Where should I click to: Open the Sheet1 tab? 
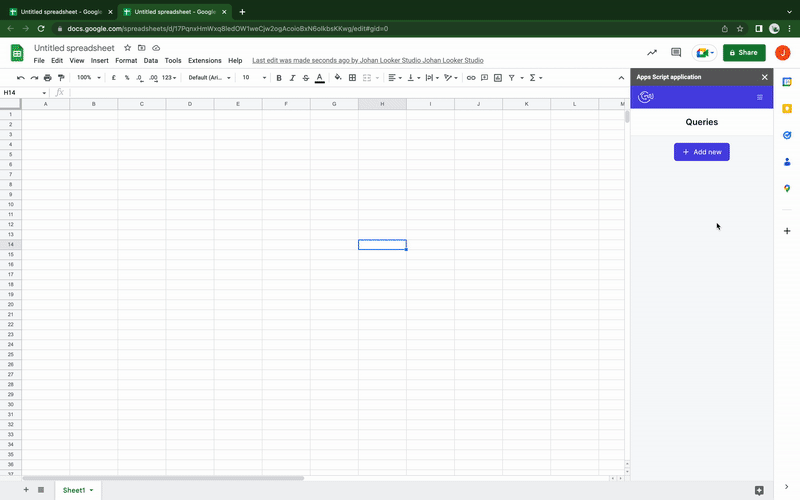(78, 490)
